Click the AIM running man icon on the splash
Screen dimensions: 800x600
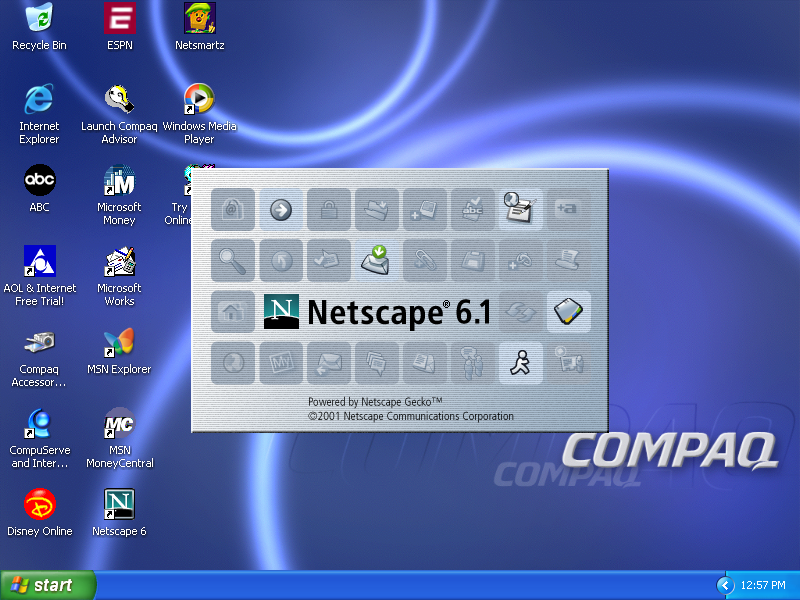[x=520, y=363]
